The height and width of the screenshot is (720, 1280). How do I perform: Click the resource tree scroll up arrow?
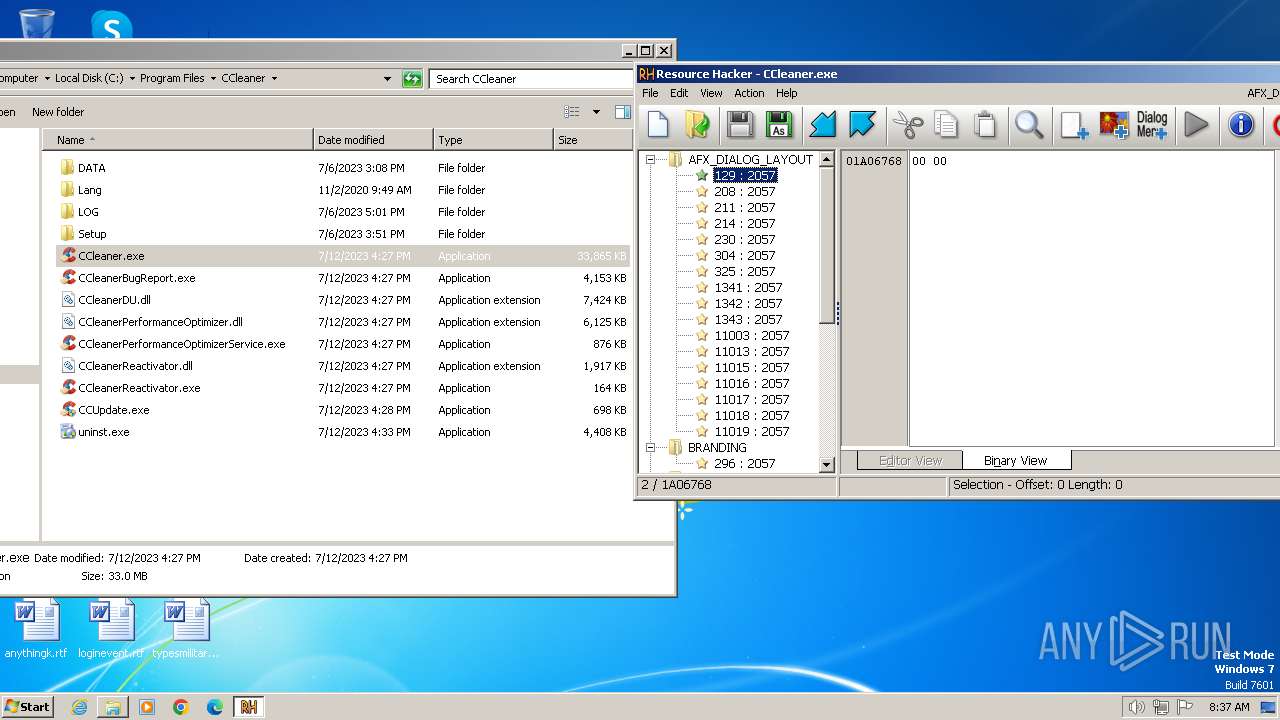pyautogui.click(x=827, y=159)
